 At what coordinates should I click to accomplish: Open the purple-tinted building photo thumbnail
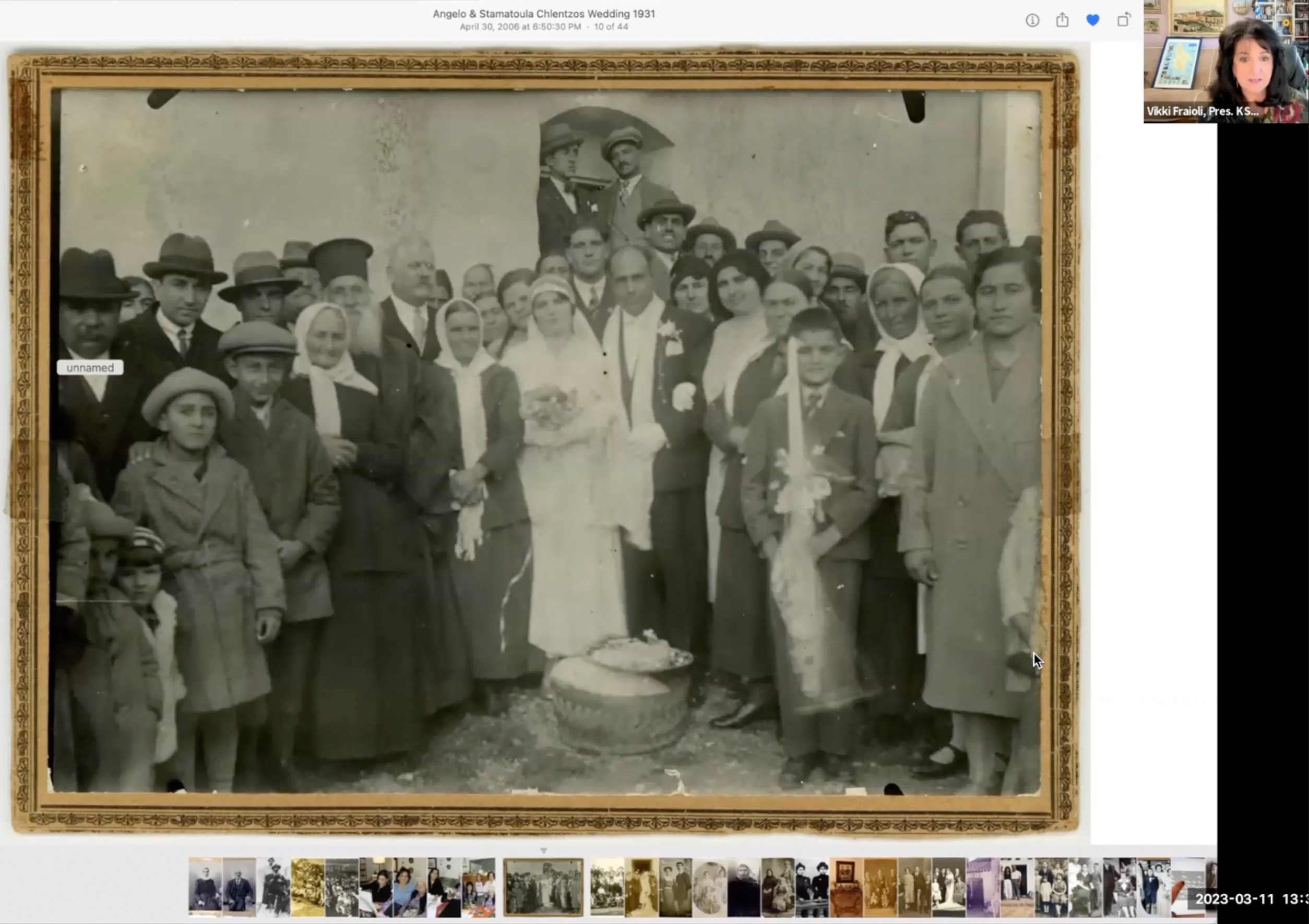pos(983,887)
